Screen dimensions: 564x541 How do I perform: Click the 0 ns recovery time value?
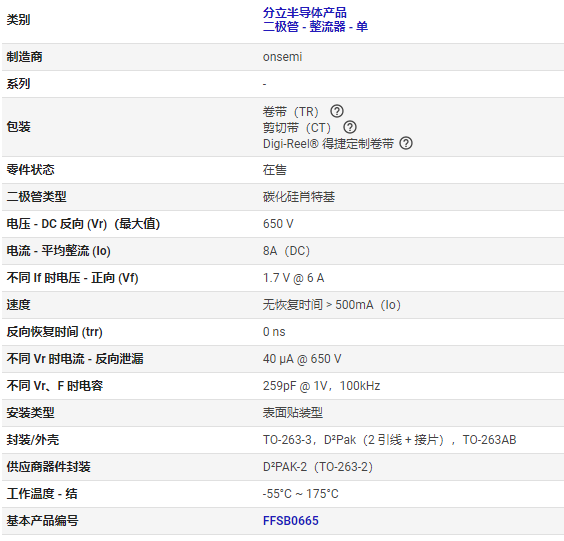coord(274,332)
